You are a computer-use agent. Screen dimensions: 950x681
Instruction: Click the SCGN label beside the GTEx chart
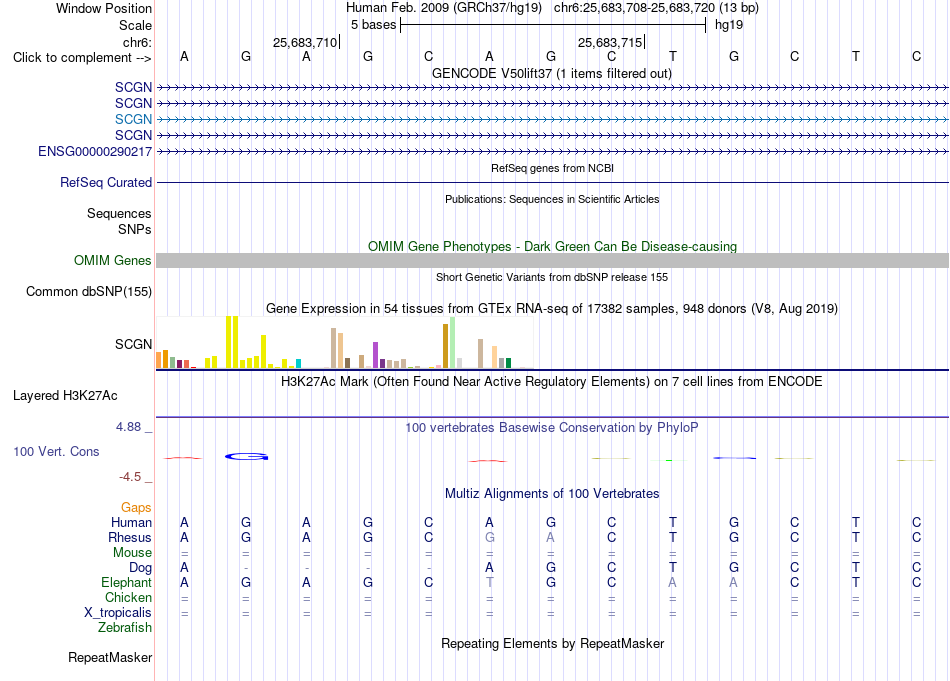133,344
